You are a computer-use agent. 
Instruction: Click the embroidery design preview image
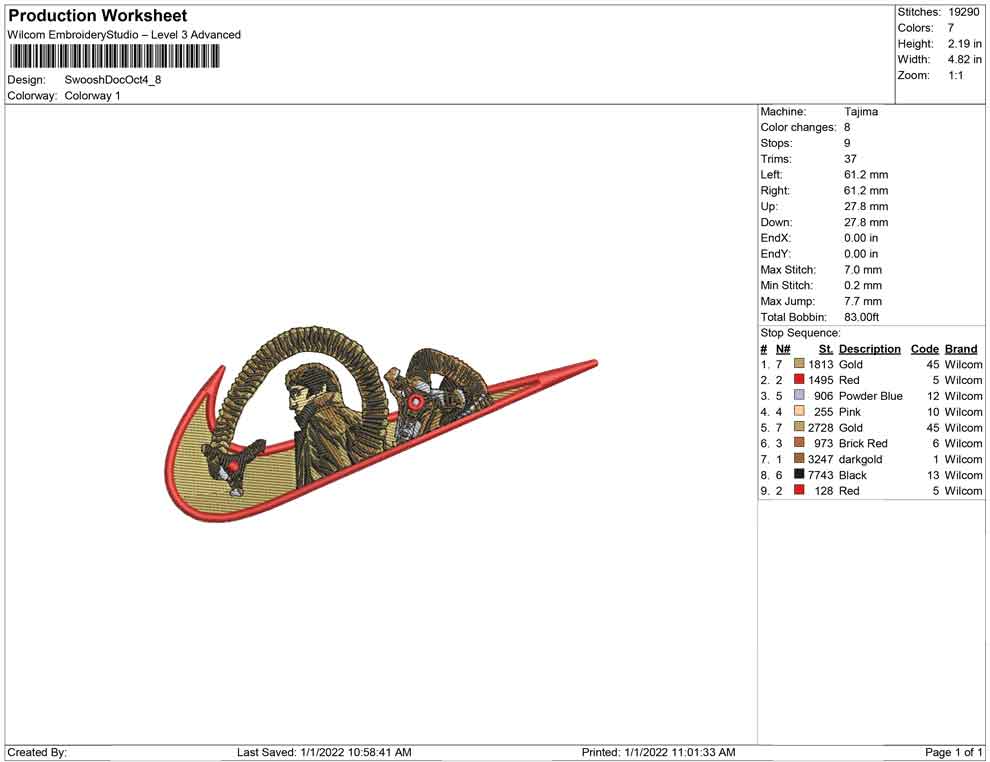click(x=381, y=424)
